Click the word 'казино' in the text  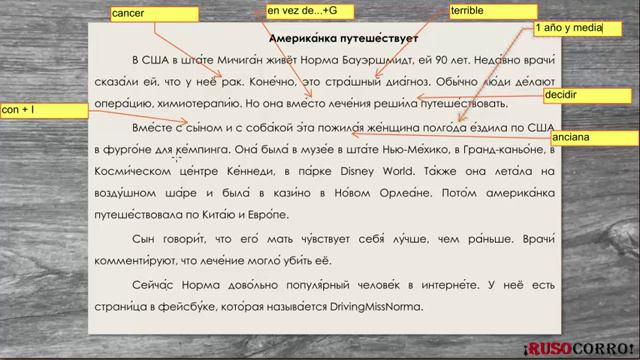click(x=292, y=193)
